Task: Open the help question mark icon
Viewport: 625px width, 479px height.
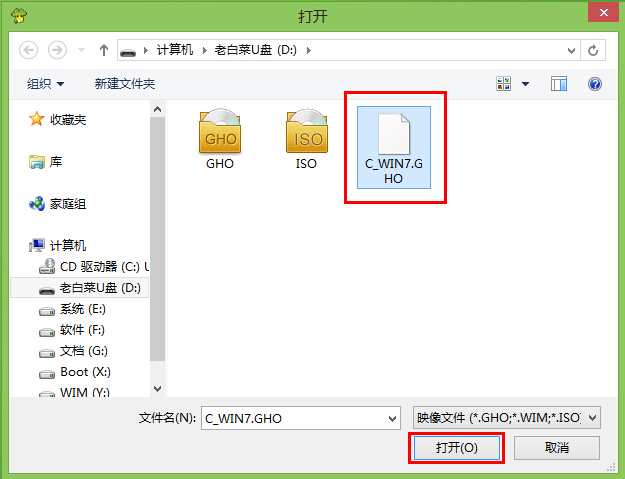Action: (x=595, y=84)
